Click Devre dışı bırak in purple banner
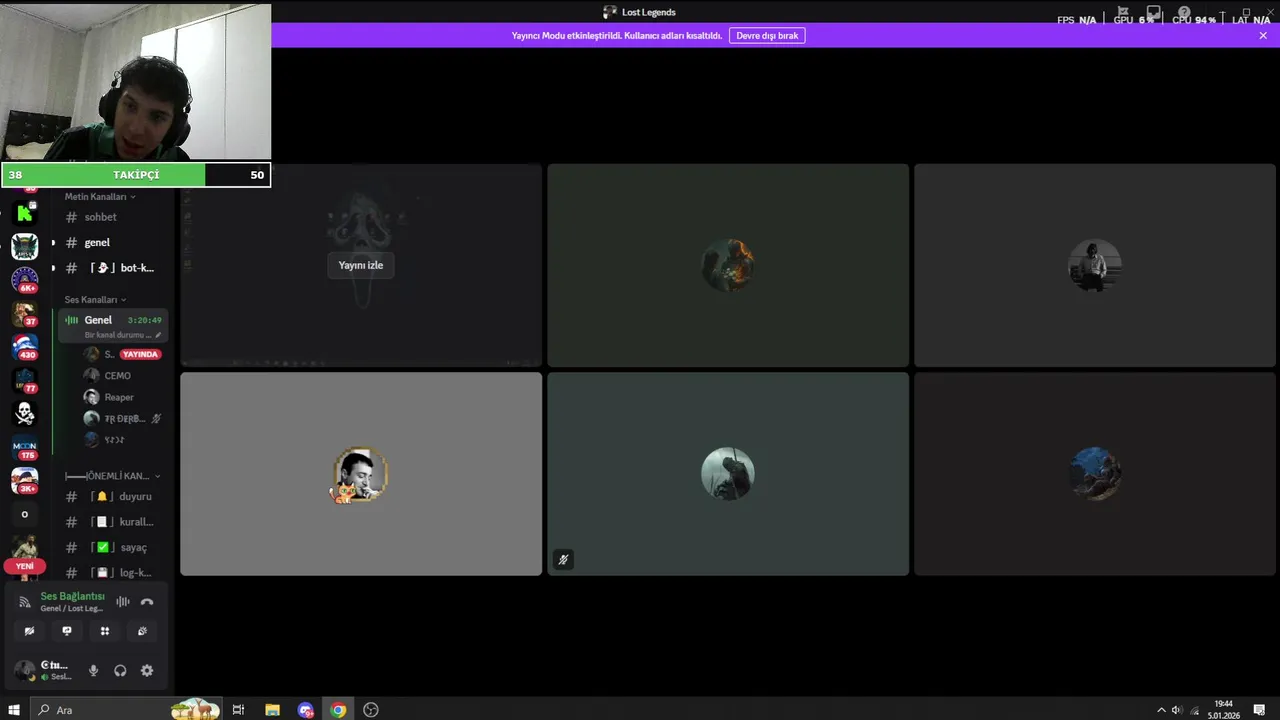The image size is (1280, 720). click(767, 35)
